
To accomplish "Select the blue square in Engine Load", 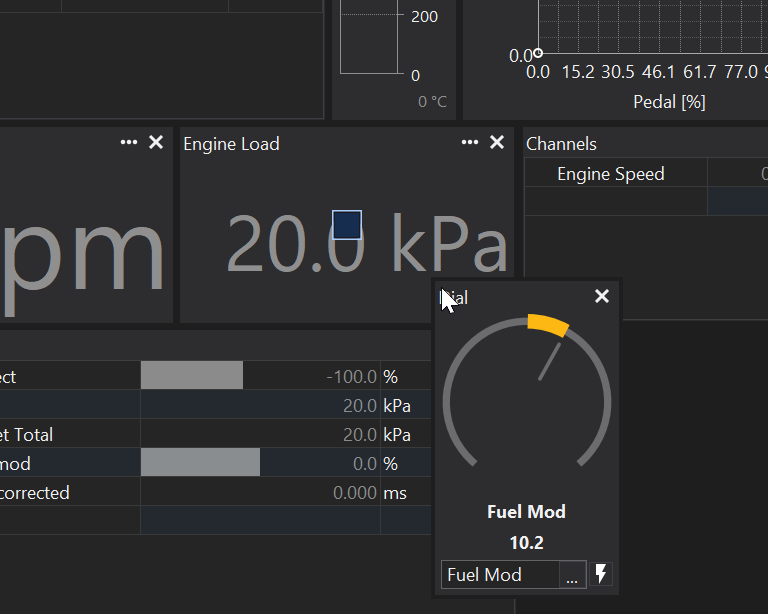I will coord(346,225).
